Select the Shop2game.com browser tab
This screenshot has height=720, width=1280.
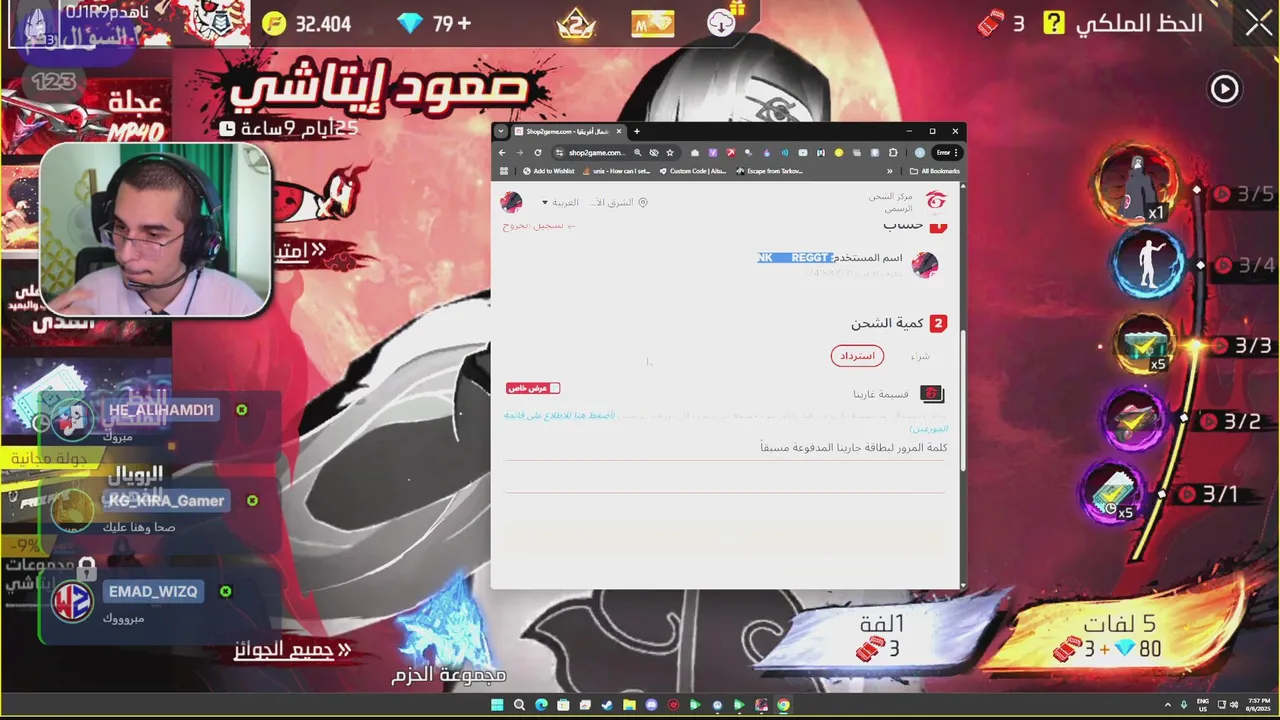coord(568,131)
